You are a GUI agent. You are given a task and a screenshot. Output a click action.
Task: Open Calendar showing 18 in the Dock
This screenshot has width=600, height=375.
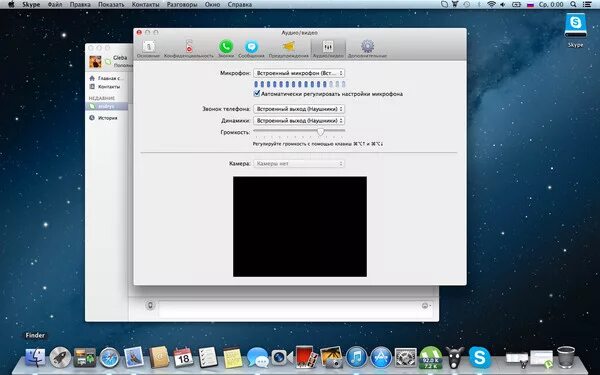pos(183,357)
